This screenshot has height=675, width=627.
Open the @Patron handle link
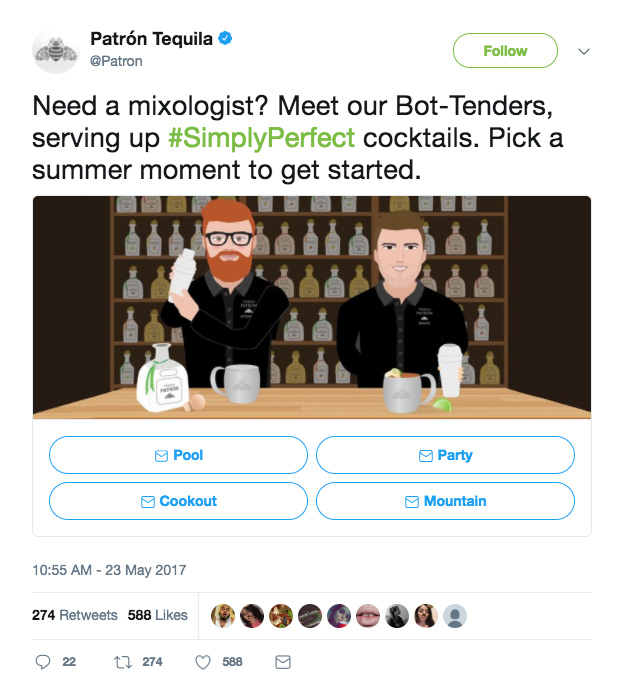[x=116, y=61]
